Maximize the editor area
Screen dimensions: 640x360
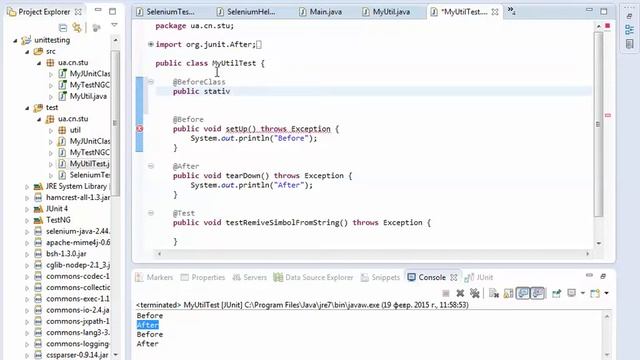click(604, 11)
